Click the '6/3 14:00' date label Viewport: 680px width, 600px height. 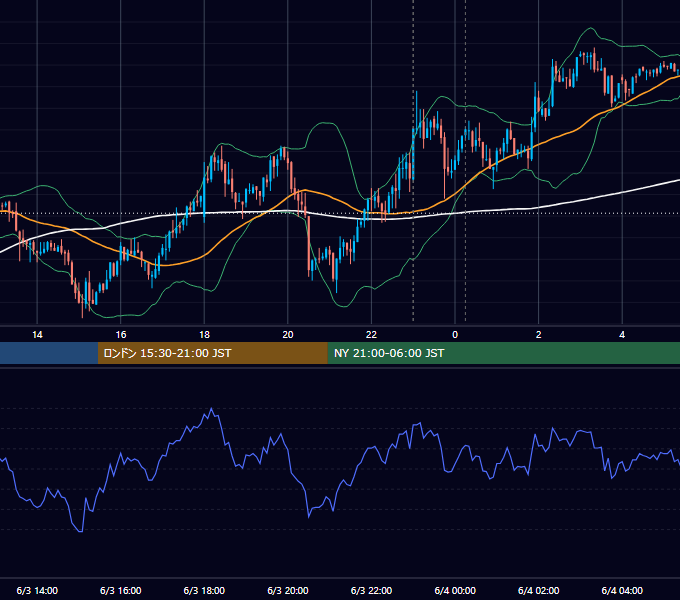(37, 590)
